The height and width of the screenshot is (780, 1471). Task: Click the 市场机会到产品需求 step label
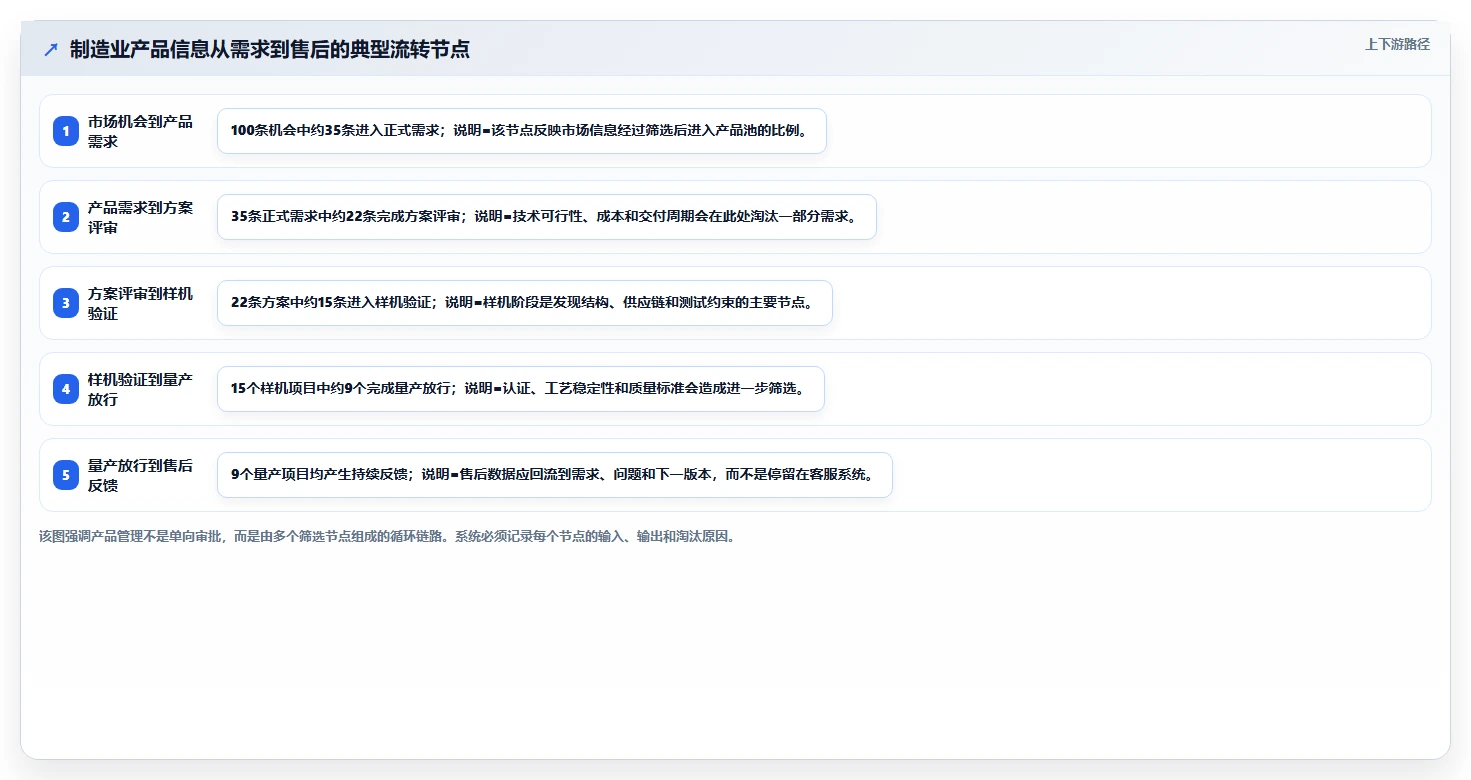(140, 131)
